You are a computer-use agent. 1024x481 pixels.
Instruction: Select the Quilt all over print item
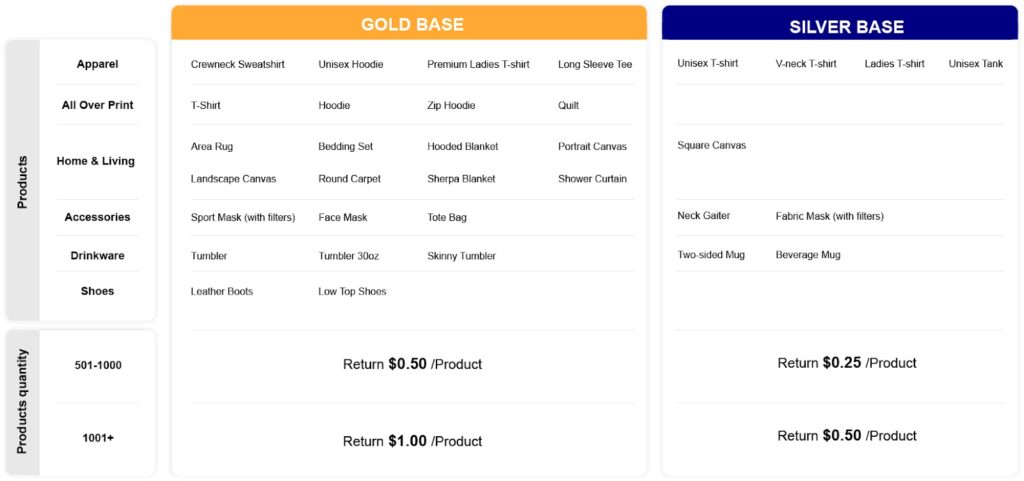click(568, 105)
